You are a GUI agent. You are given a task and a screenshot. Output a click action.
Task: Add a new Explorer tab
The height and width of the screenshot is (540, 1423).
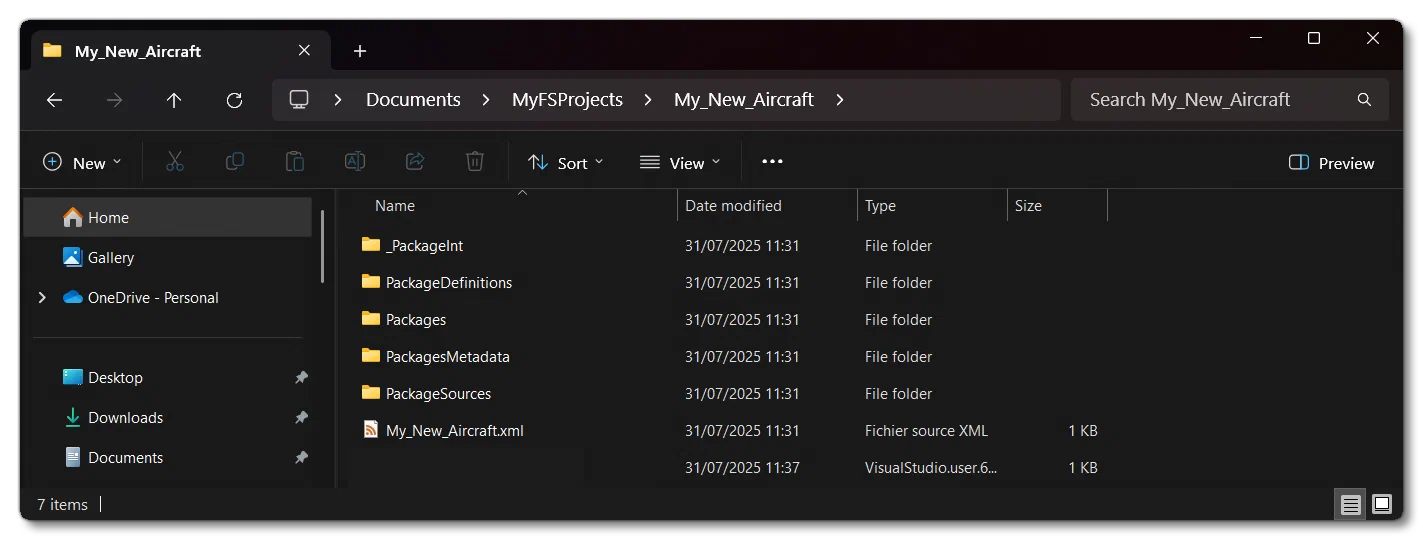coord(360,51)
